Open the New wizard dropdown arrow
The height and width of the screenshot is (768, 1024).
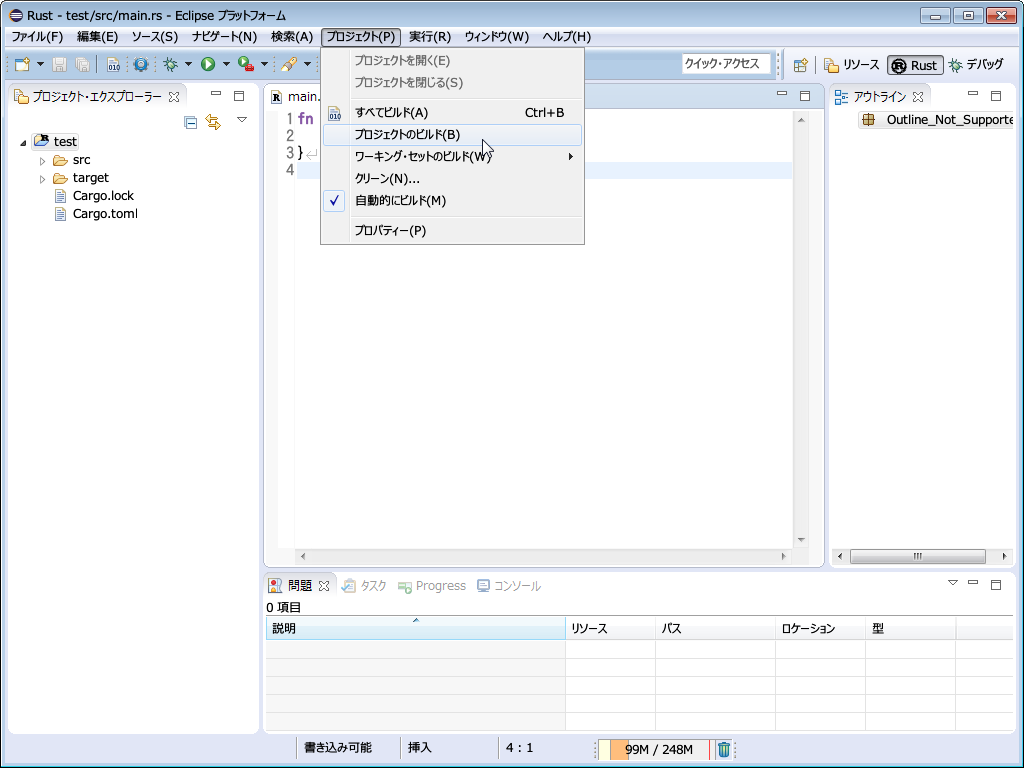40,64
